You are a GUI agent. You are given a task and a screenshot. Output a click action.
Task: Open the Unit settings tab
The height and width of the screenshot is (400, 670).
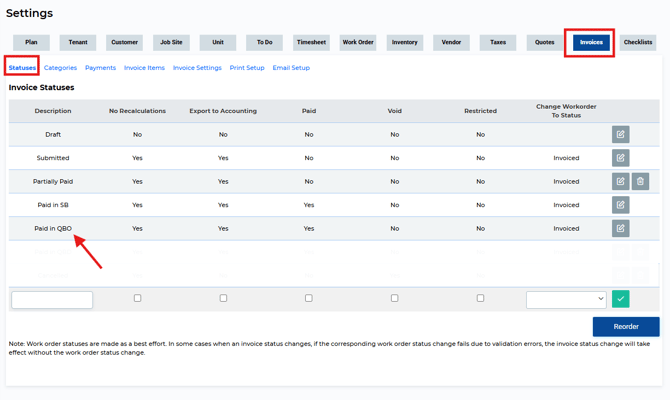pyautogui.click(x=218, y=42)
